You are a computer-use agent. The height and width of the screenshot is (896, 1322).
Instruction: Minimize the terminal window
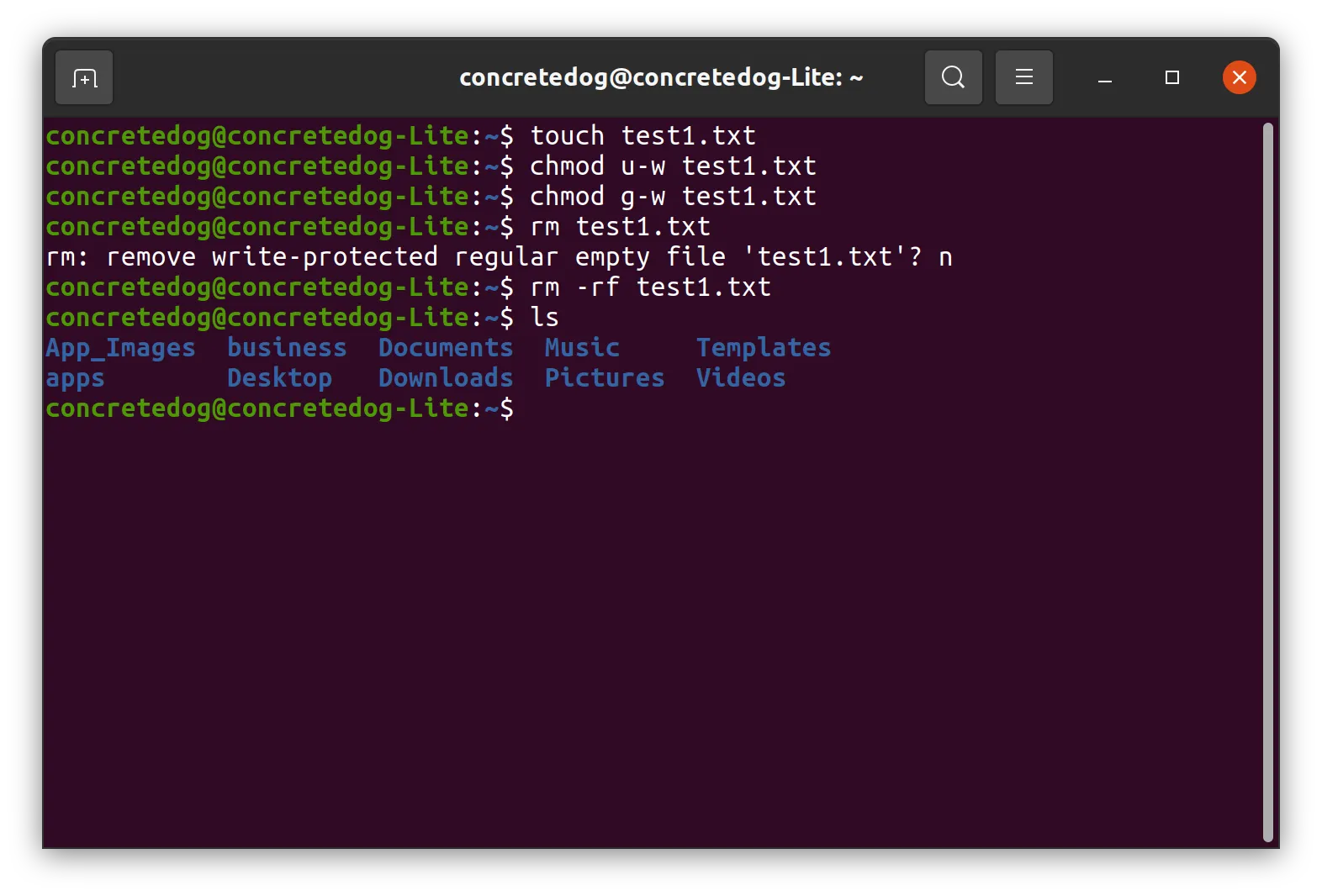[1105, 78]
